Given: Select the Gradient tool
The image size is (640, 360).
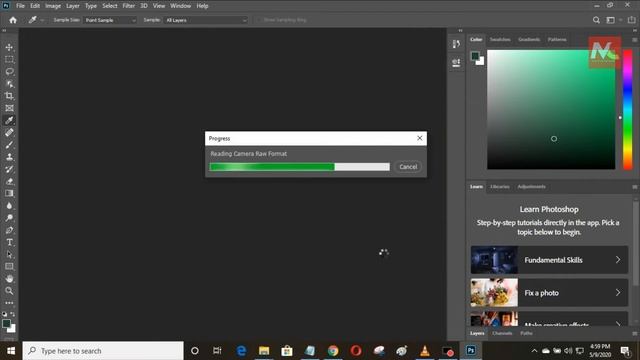Looking at the screenshot, I should (x=9, y=193).
